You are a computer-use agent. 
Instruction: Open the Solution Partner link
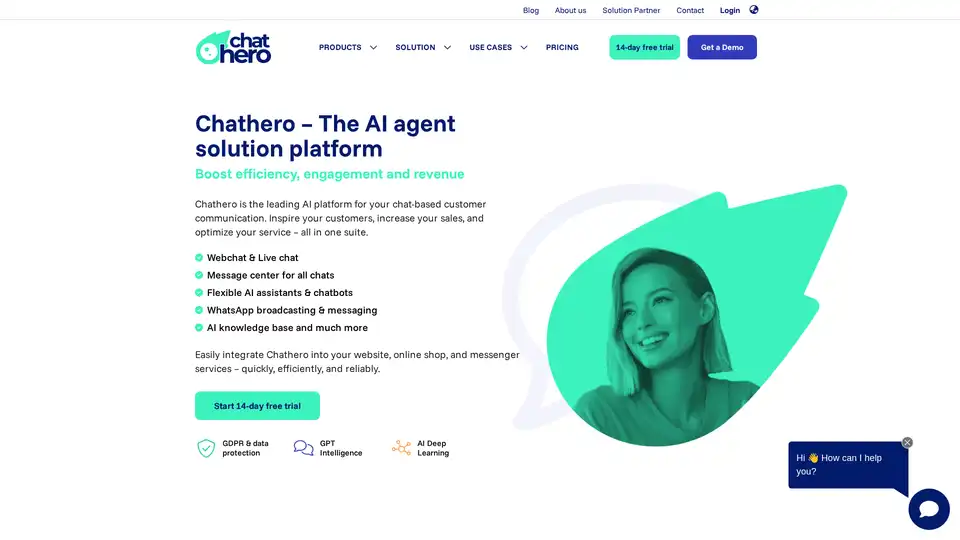pos(631,10)
